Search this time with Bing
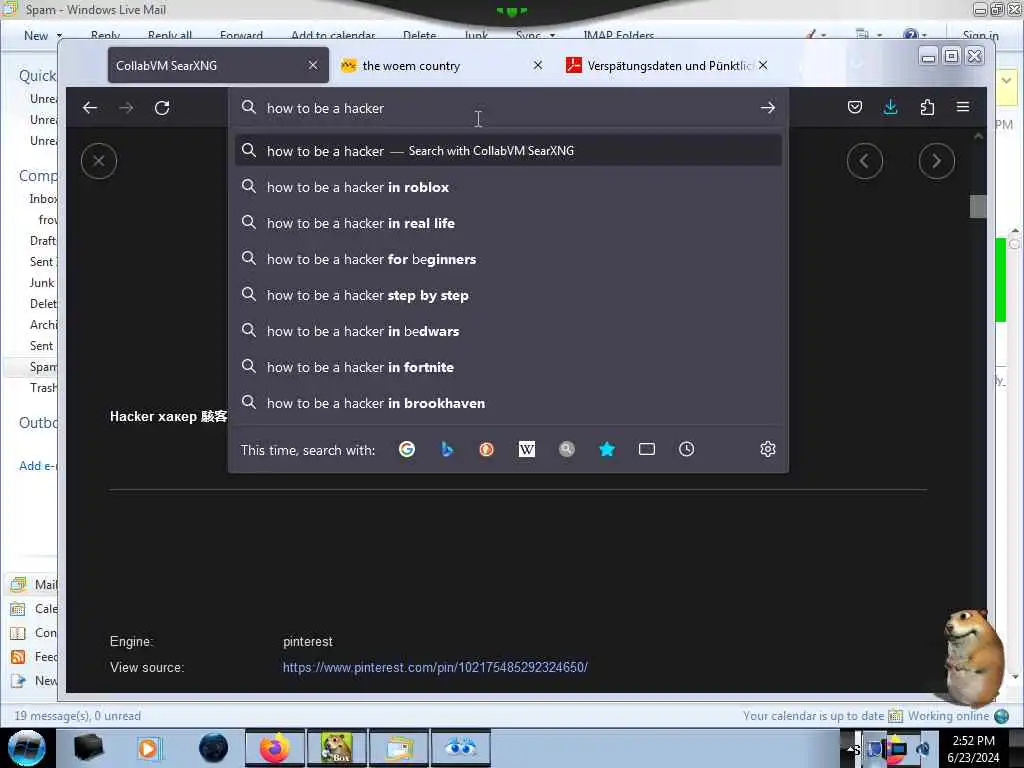 pyautogui.click(x=447, y=449)
